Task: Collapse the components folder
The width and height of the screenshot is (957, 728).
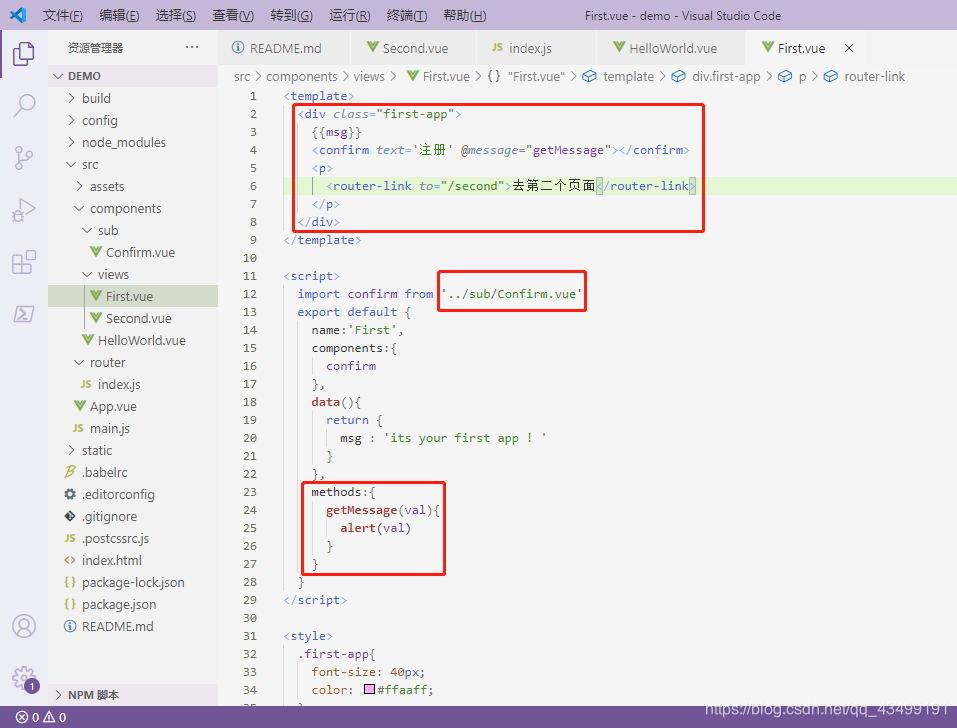Action: click(x=133, y=208)
